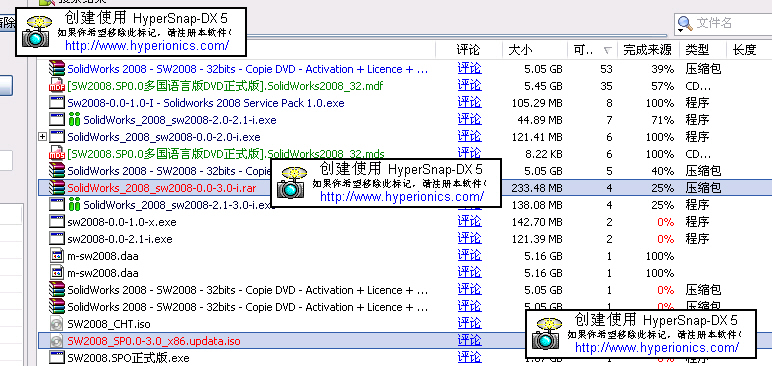Viewport: 772px width, 366px height.
Task: Open 评论 link for SW2008_CHT.iso
Action: point(469,324)
